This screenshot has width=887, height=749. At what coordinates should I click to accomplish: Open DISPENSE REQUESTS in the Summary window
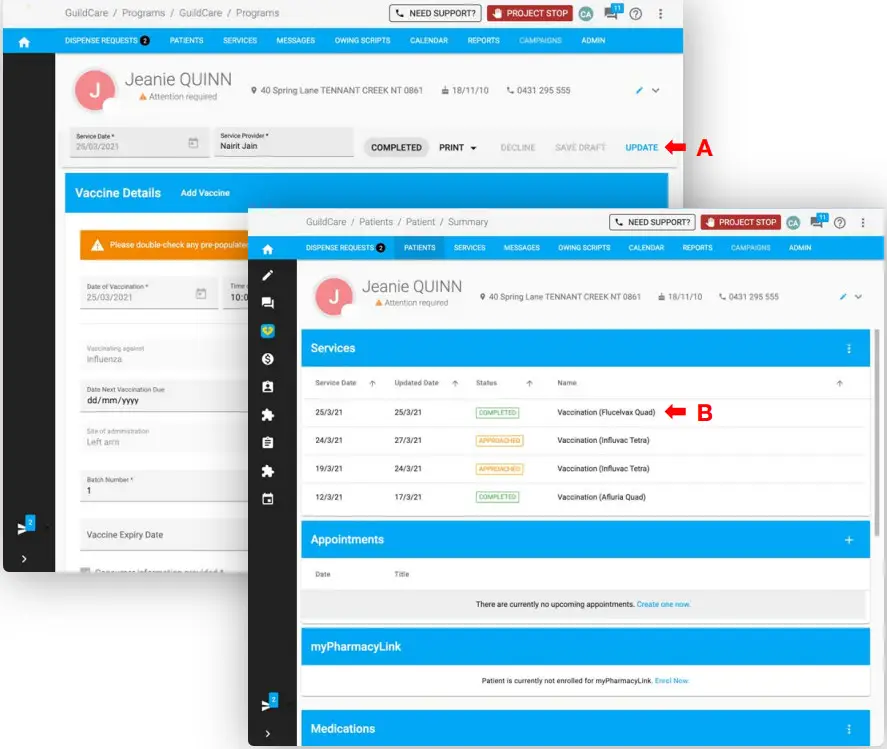point(345,248)
